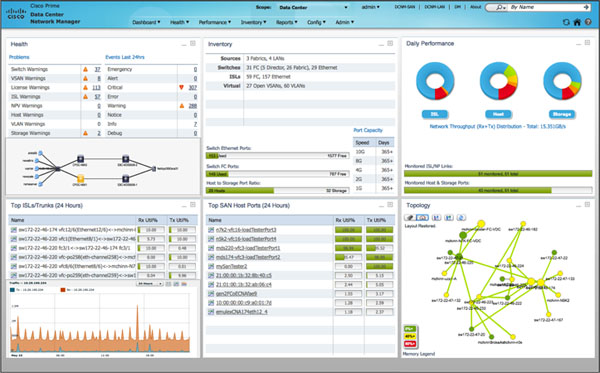Submit search with arrow icon
The width and height of the screenshot is (600, 373).
point(586,7)
